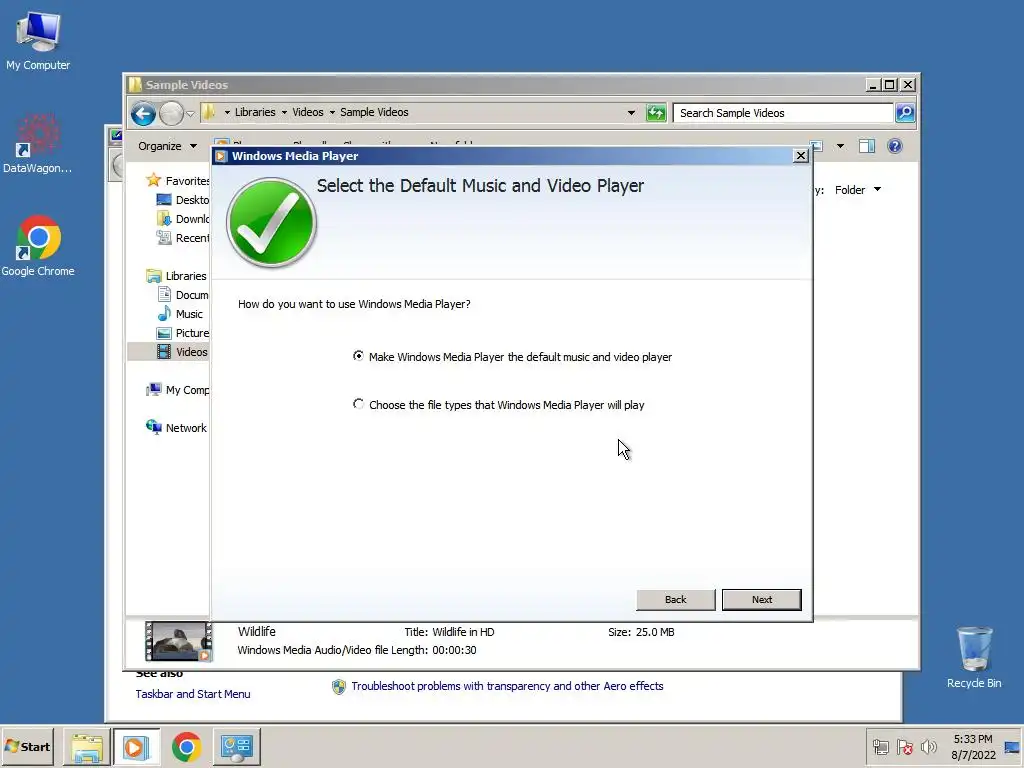Open Windows Media Player taskbar icon
1024x768 pixels.
click(136, 747)
